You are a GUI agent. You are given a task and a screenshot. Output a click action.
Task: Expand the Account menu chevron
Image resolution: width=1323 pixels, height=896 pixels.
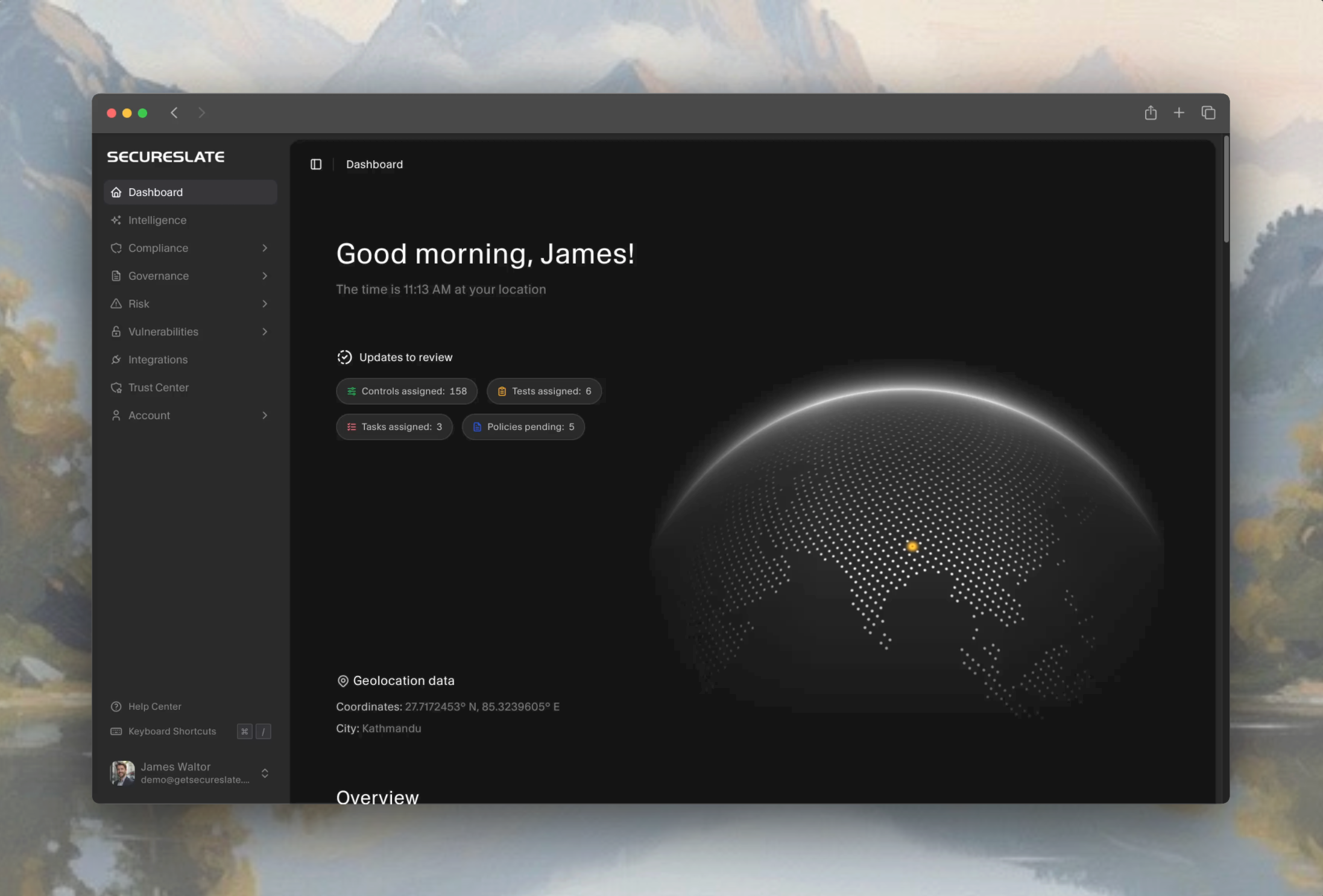click(265, 415)
